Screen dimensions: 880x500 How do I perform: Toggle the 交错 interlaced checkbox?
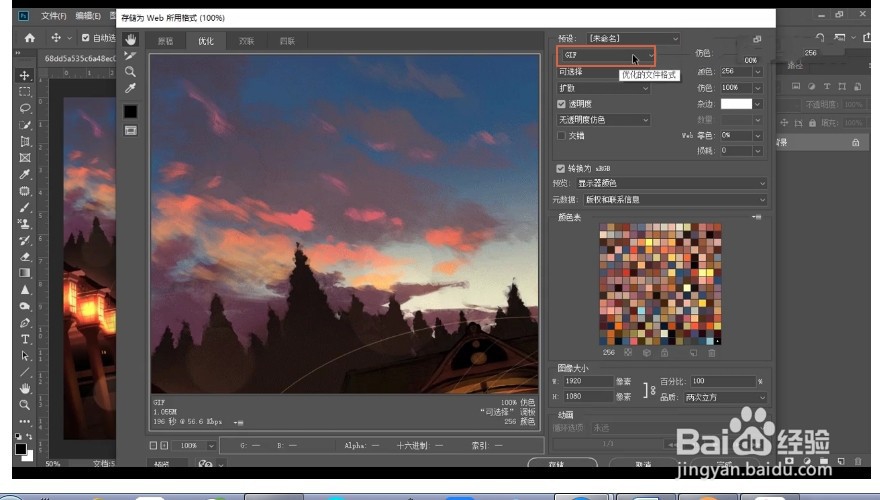point(561,135)
